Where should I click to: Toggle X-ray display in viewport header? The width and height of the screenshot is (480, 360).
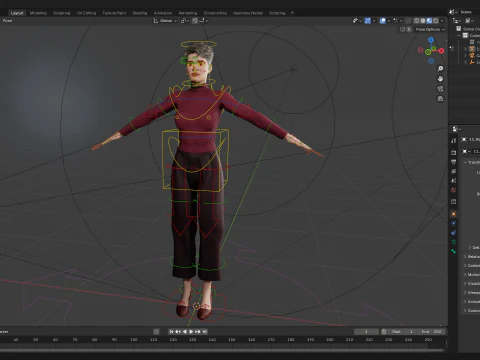pos(408,21)
